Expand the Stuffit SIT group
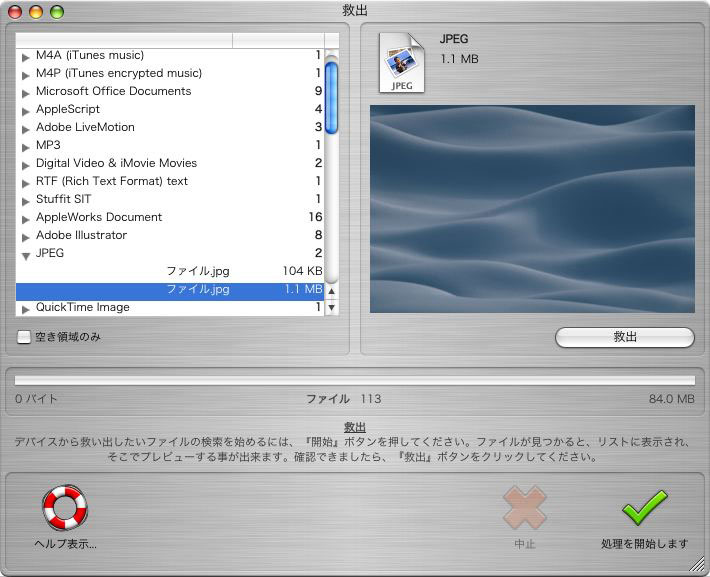The height and width of the screenshot is (577, 710). [x=26, y=201]
